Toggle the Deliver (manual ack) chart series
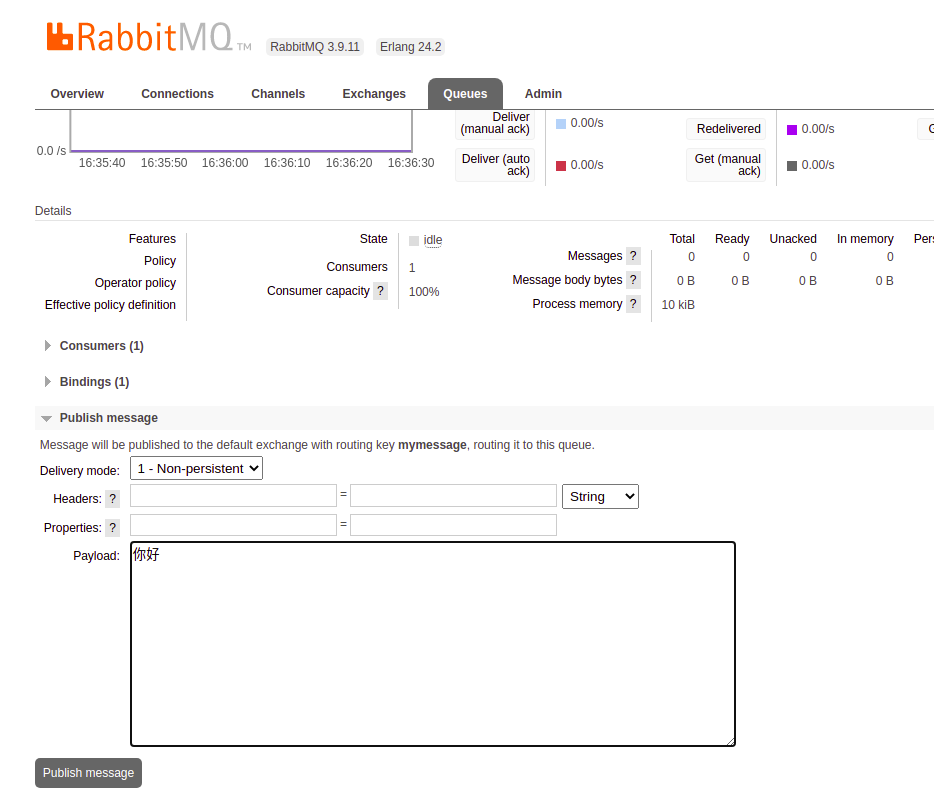 click(495, 123)
